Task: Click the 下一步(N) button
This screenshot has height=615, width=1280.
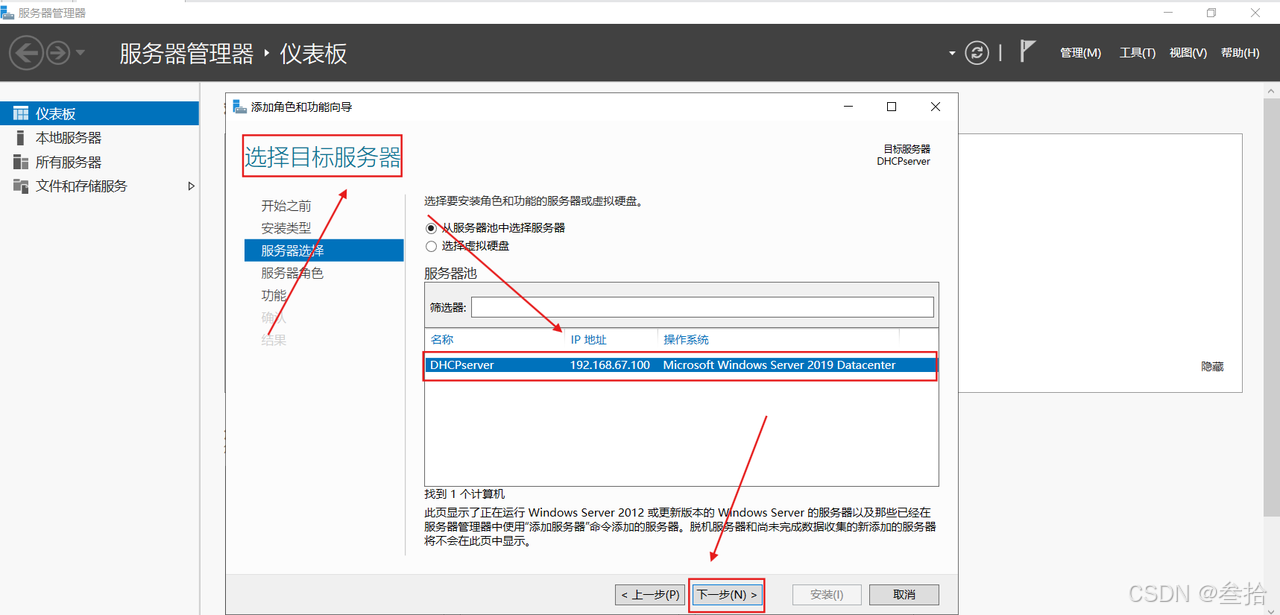Action: point(727,595)
